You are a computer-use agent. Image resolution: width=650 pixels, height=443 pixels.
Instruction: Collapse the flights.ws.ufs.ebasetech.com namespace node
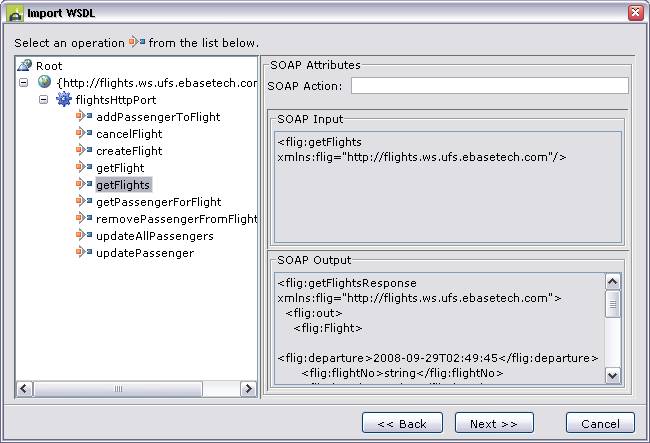(24, 83)
